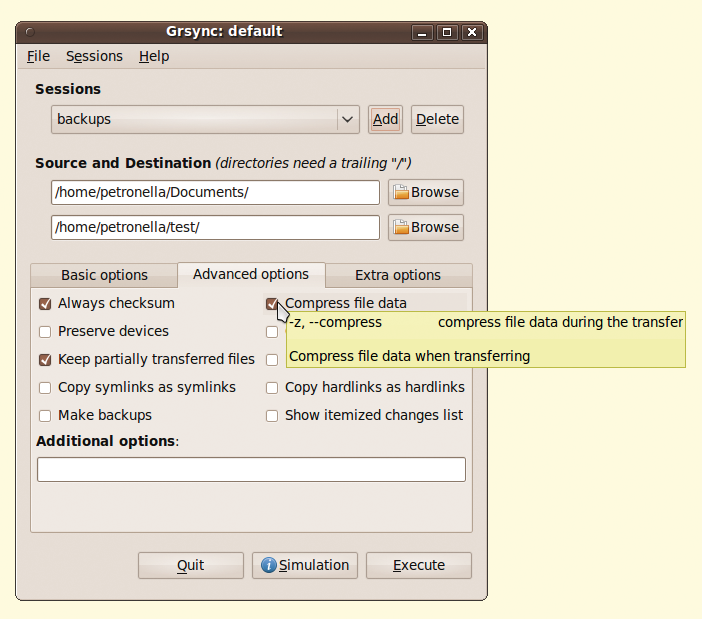The width and height of the screenshot is (702, 619).
Task: Close the Grsync window
Action: coord(472,32)
